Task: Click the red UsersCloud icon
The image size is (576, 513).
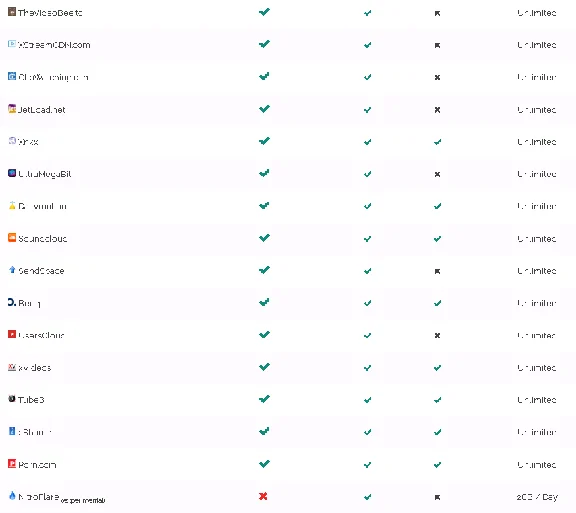Action: coord(12,334)
